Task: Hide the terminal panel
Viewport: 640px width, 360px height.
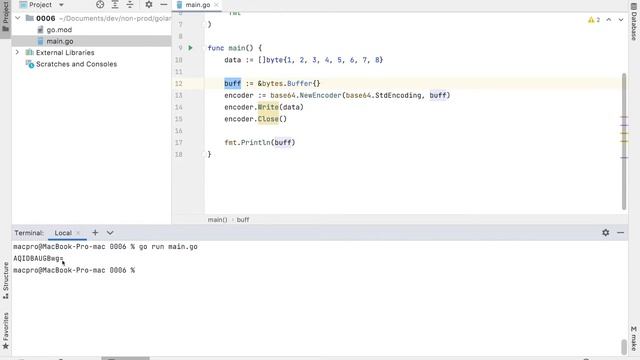Action: coord(621,233)
